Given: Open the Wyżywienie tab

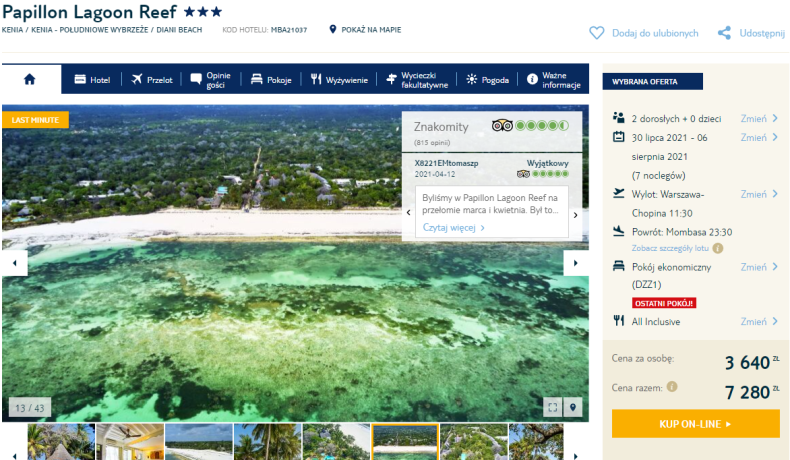Looking at the screenshot, I should coord(339,80).
